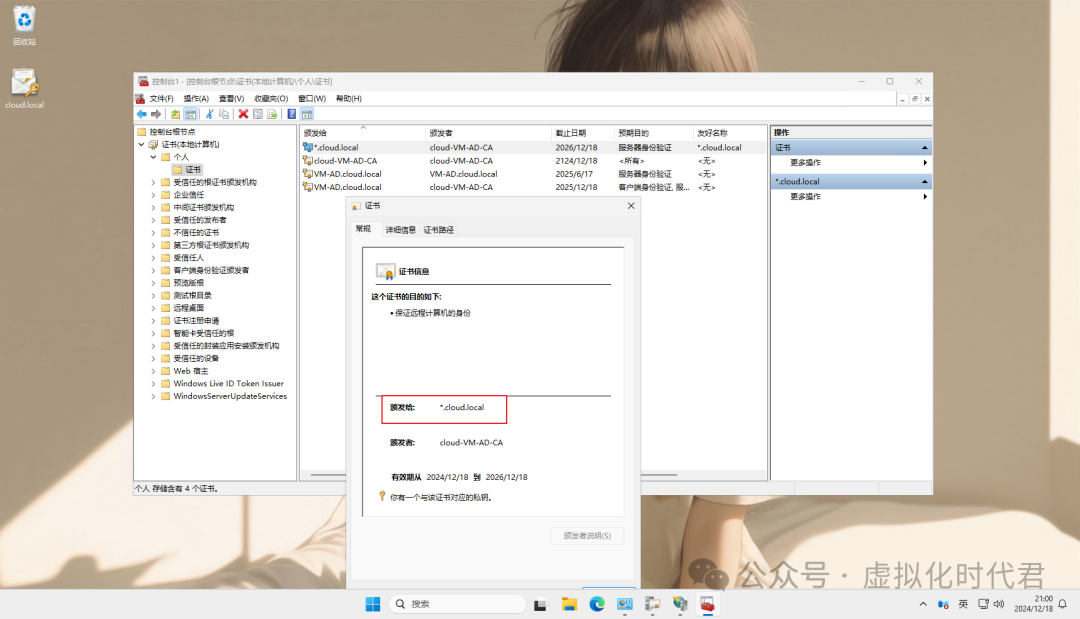
Task: Click the blue Help question mark icon
Action: click(x=291, y=114)
